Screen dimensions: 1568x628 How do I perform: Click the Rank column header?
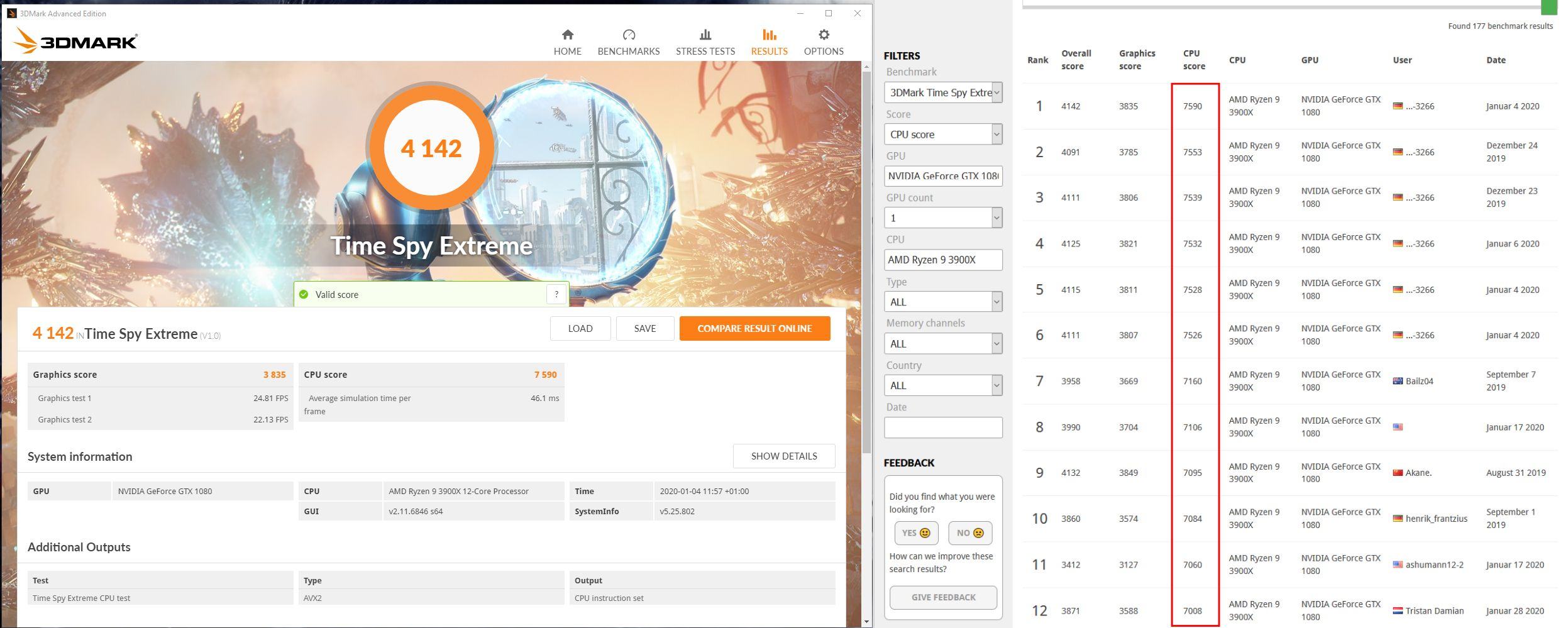point(1037,60)
